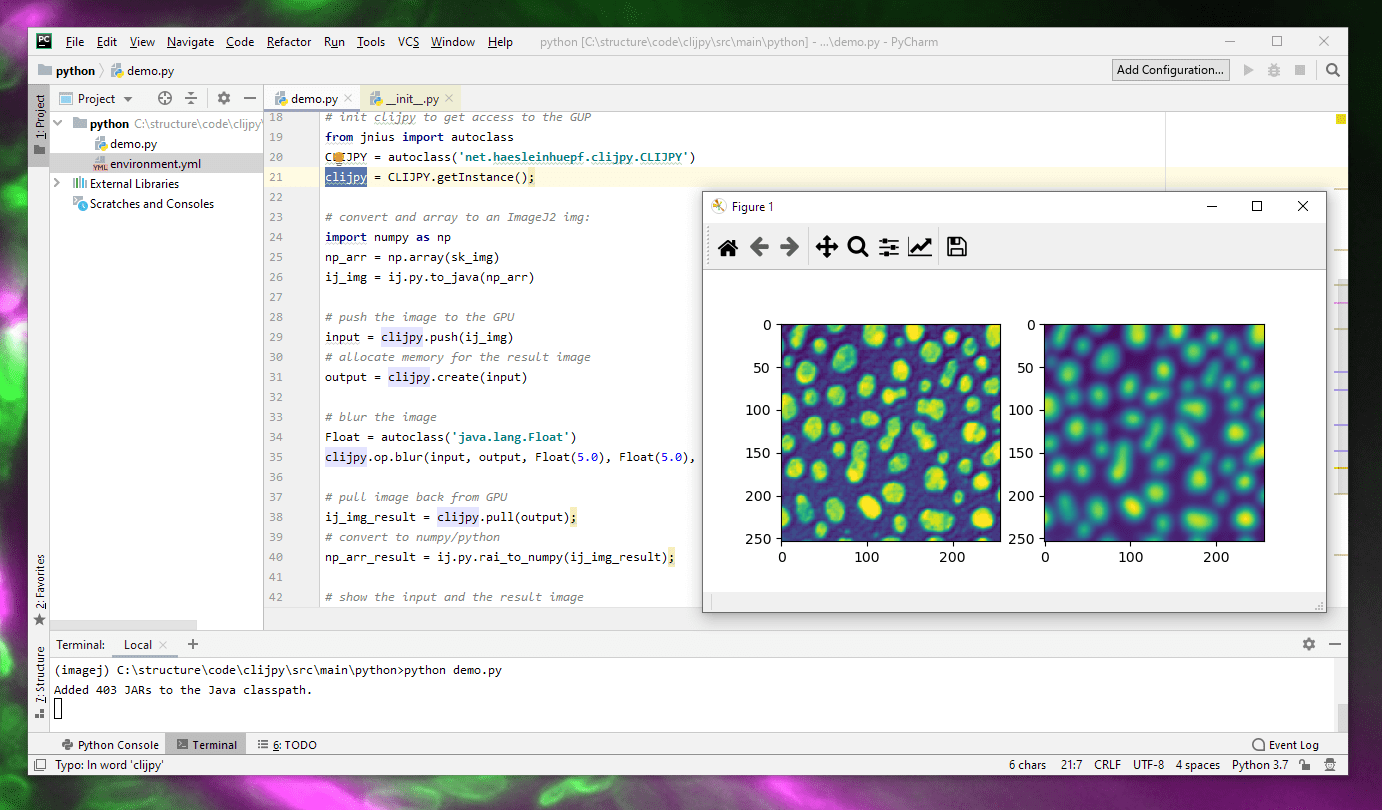
Task: Click the tool windows quick access icon
Action: [x=39, y=765]
